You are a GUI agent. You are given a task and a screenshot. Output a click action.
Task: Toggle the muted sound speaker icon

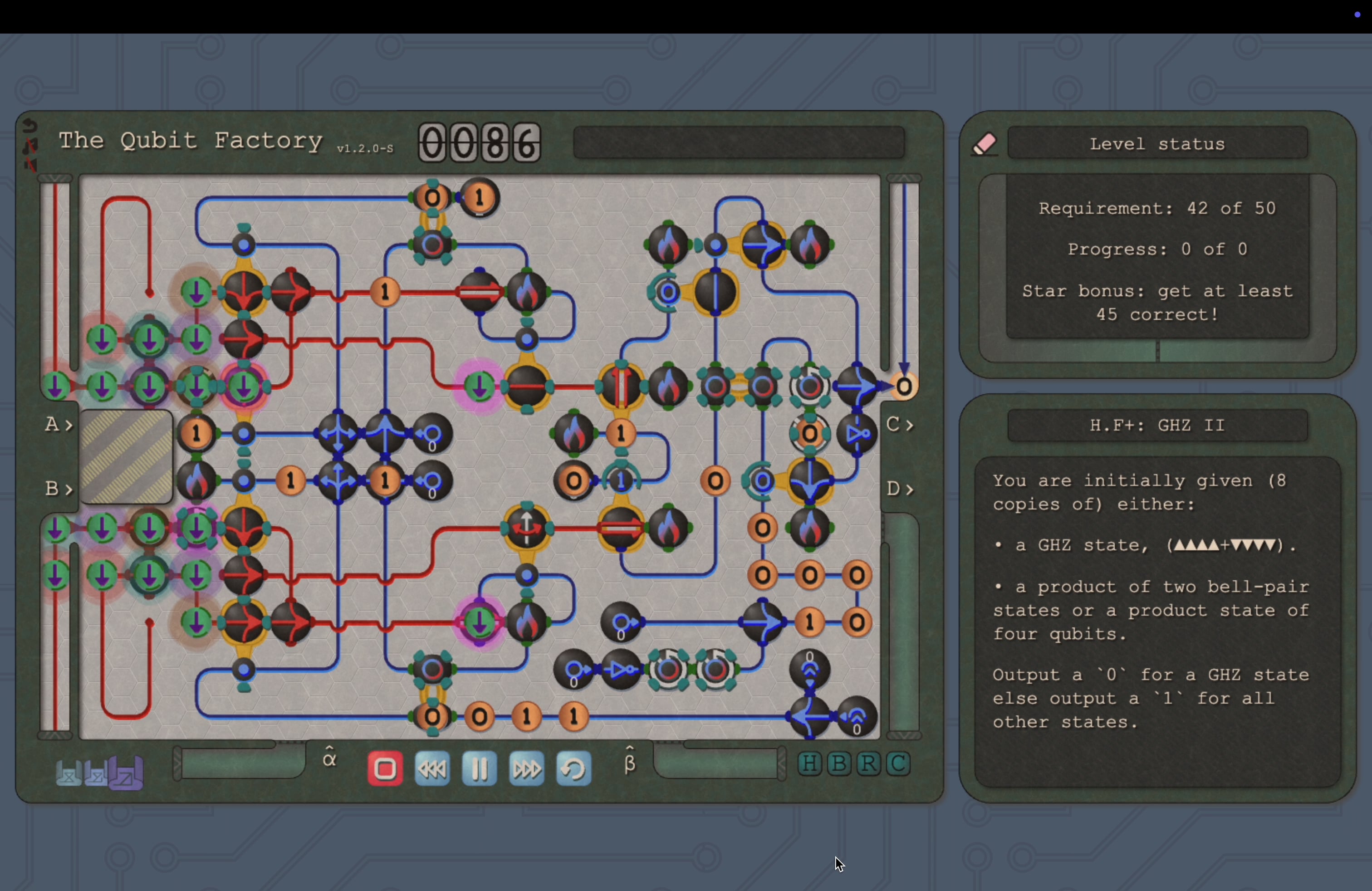[30, 165]
